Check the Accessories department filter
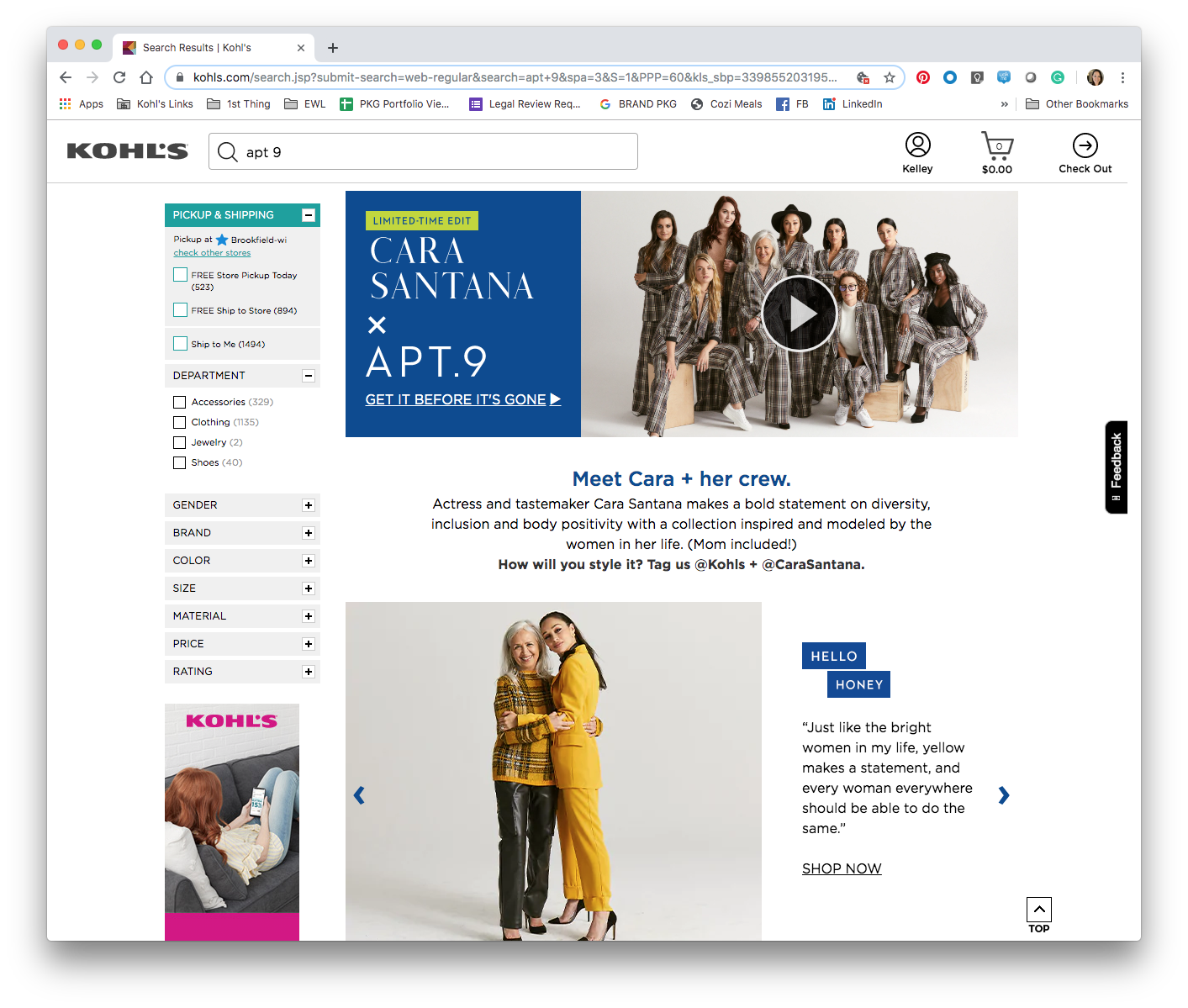Screen dimensions: 1188x1008 179,402
